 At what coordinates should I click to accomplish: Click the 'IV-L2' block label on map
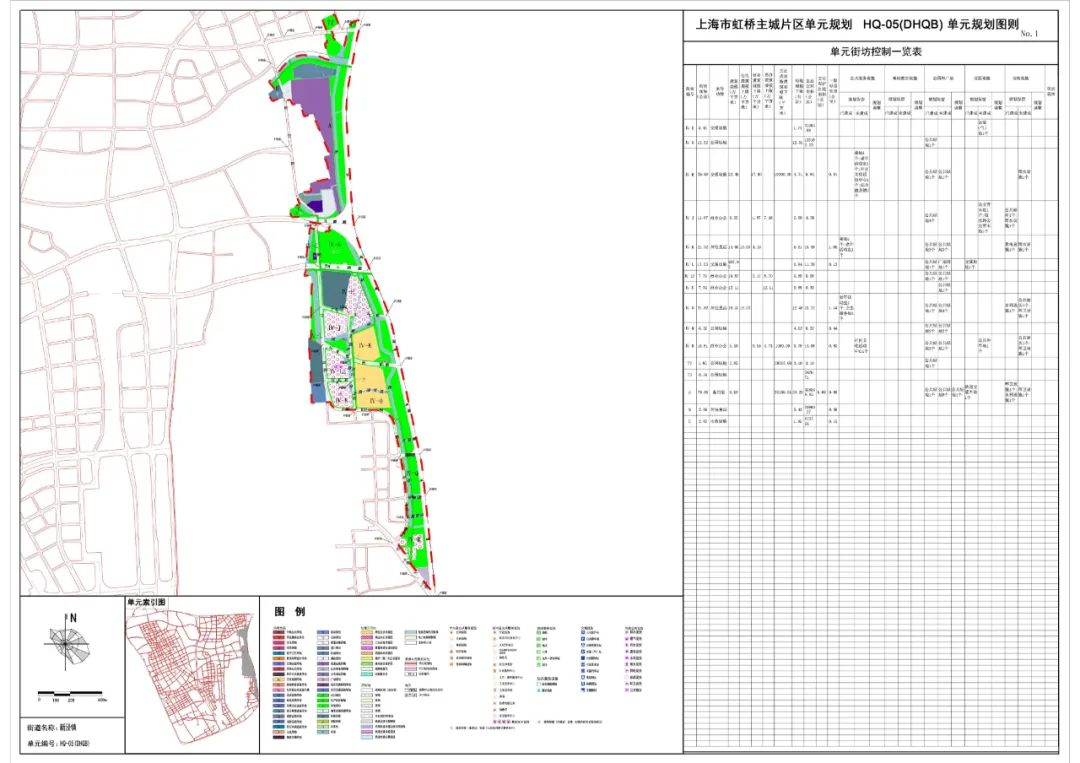tap(337, 372)
